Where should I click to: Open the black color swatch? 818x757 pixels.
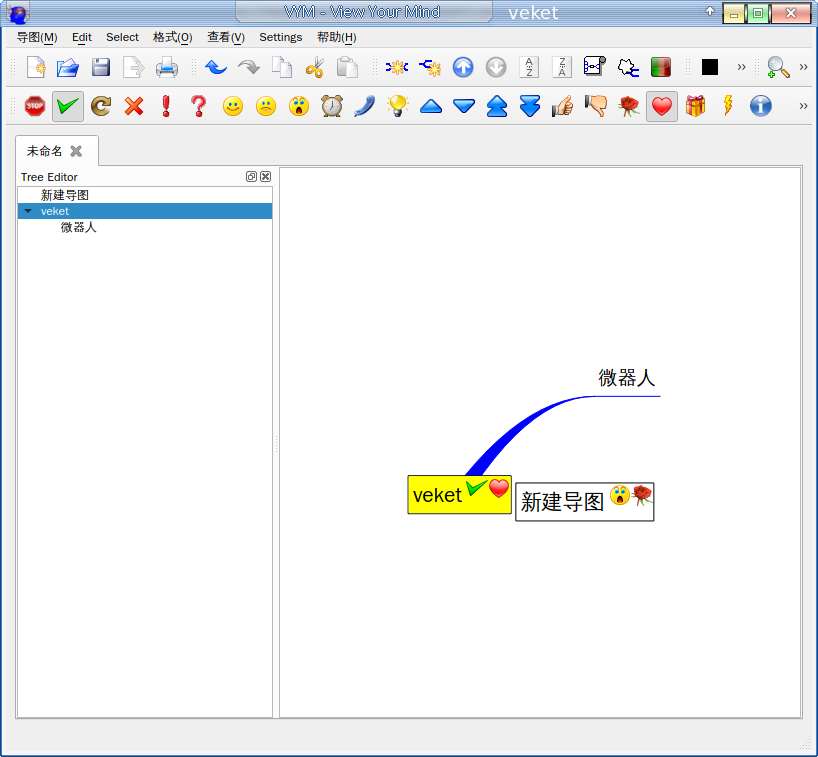(710, 67)
